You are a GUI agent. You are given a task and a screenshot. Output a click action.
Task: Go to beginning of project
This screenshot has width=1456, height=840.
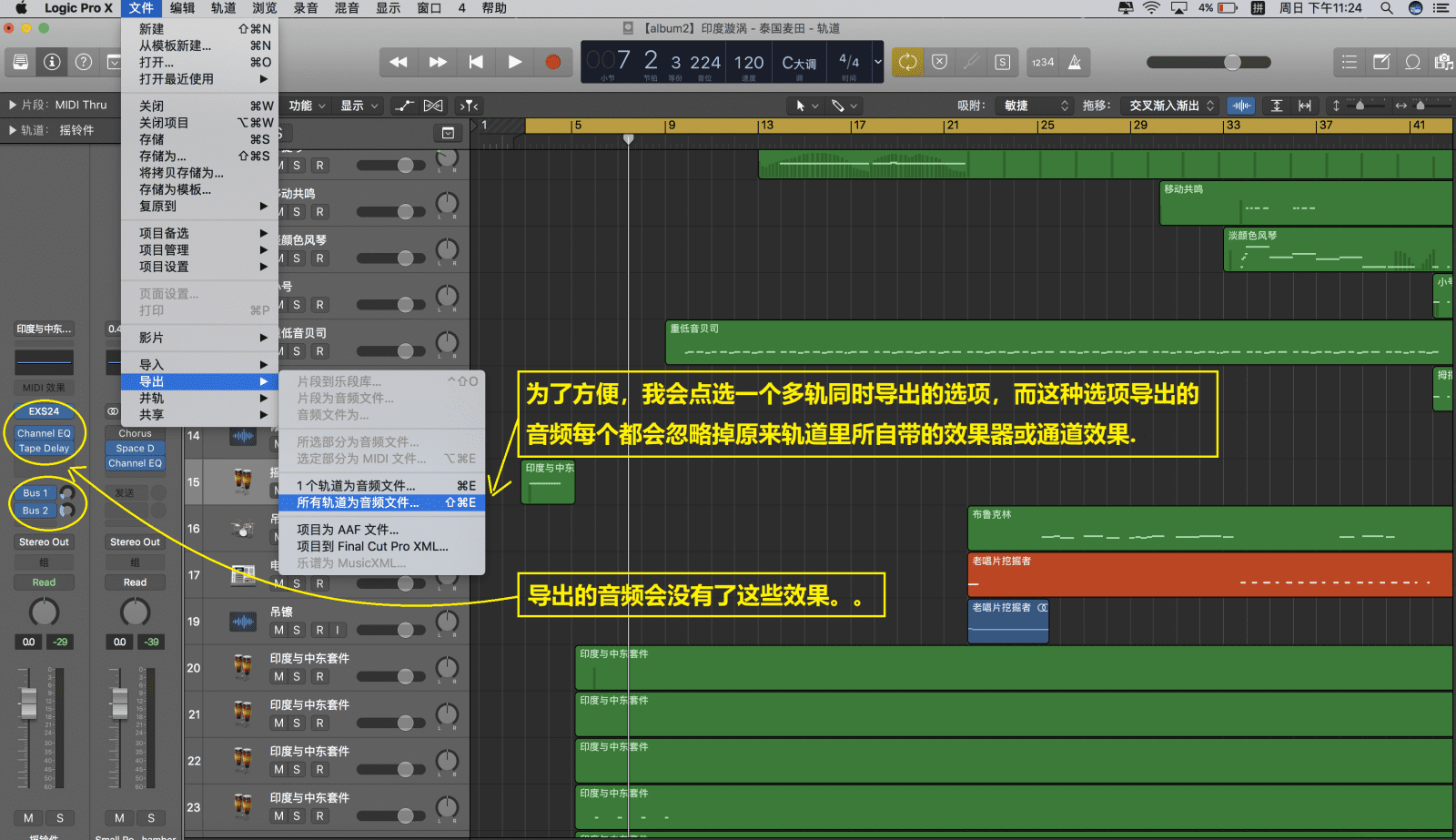[x=476, y=62]
